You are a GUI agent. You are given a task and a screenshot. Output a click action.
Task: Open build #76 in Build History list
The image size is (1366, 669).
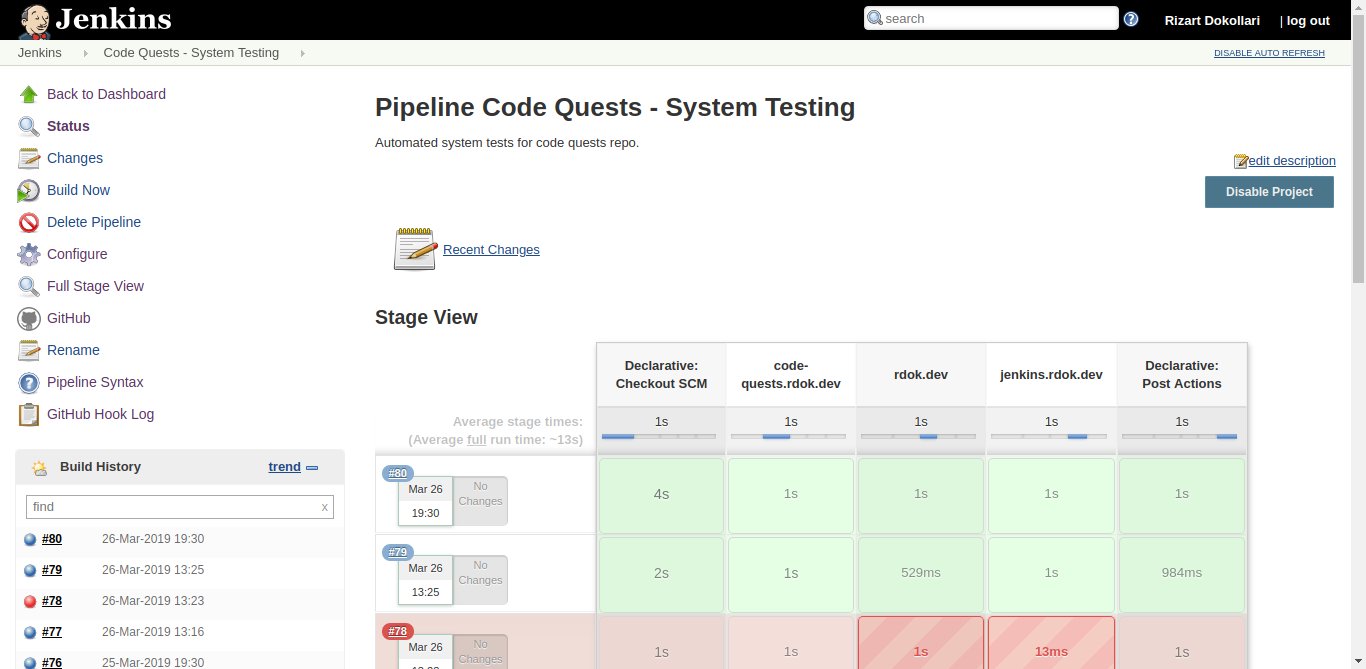pyautogui.click(x=52, y=662)
